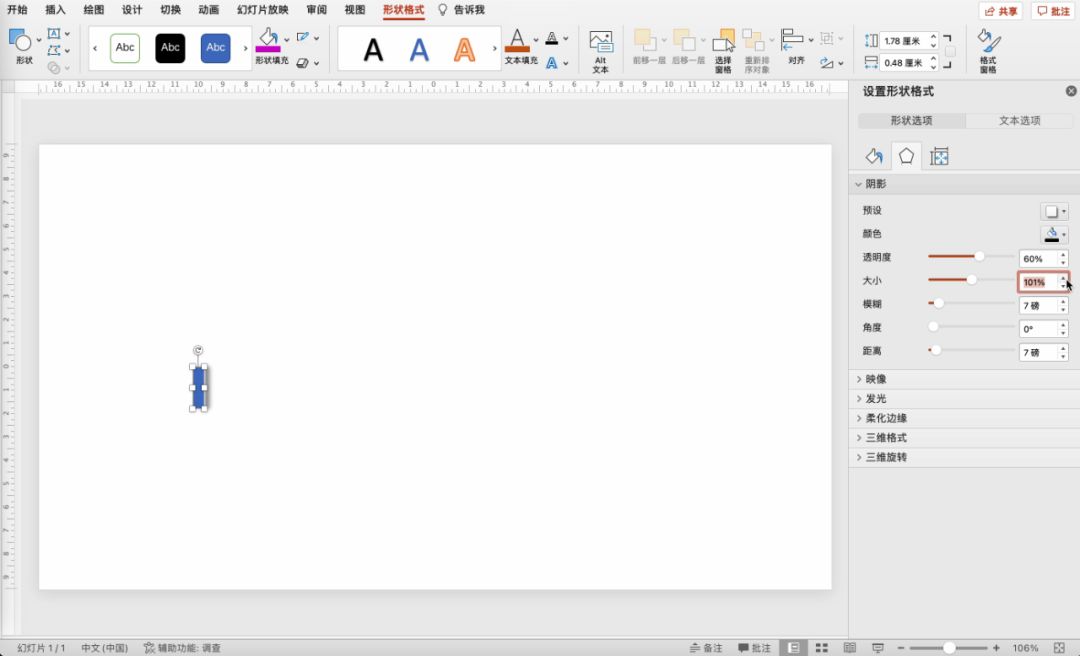1080x656 pixels.
Task: Open the 选择窗格 selection pane
Action: coord(723,51)
